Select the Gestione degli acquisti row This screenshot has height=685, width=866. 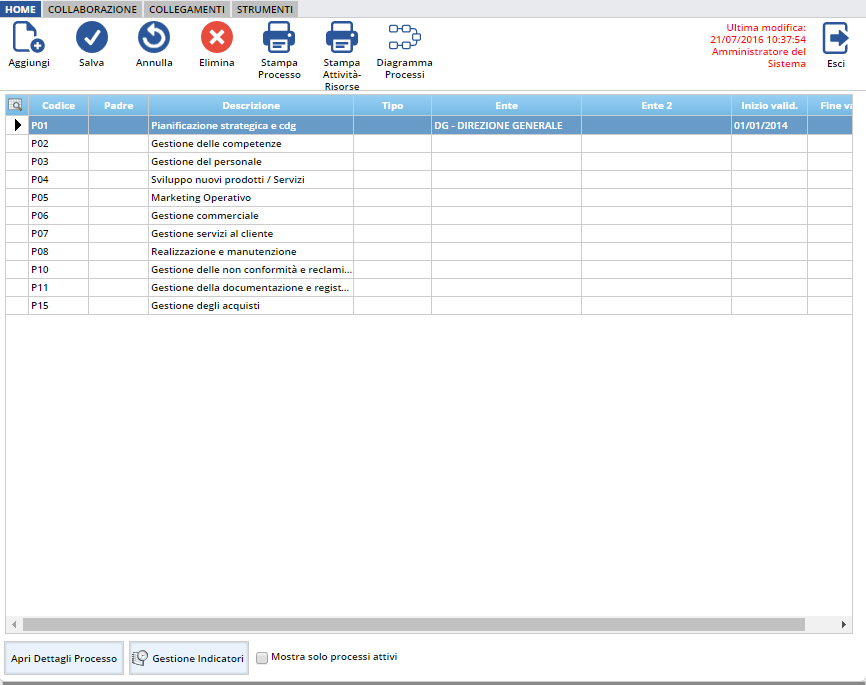click(205, 306)
